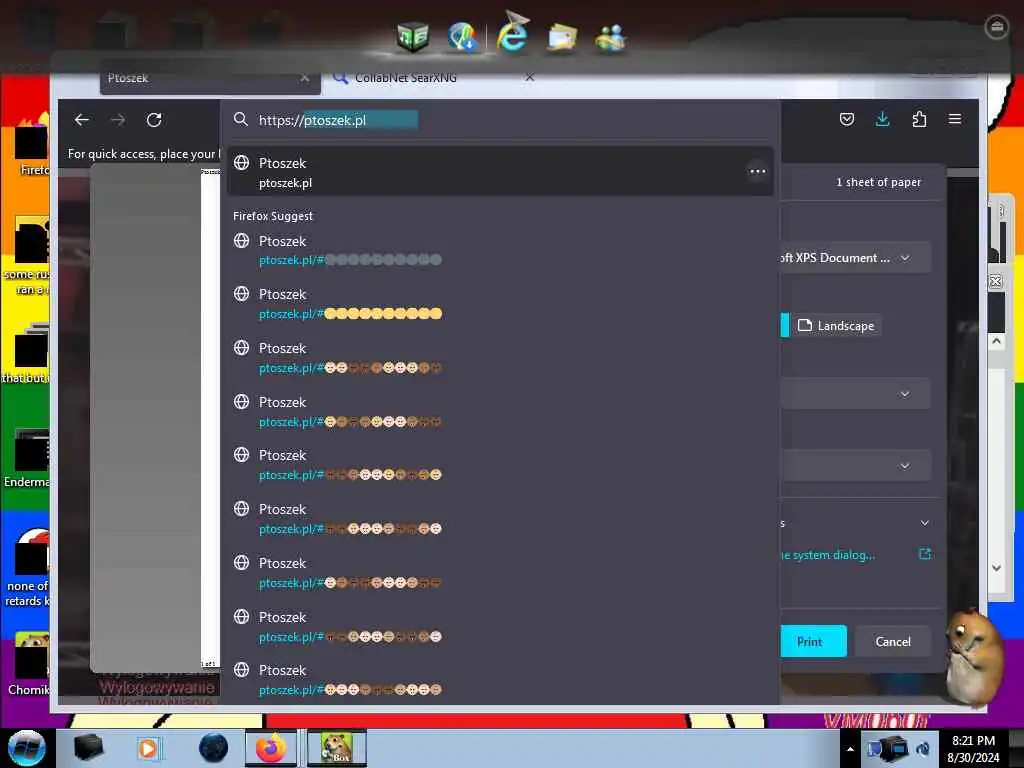Click the Firefox icon on the taskbar
The width and height of the screenshot is (1024, 768).
271,748
